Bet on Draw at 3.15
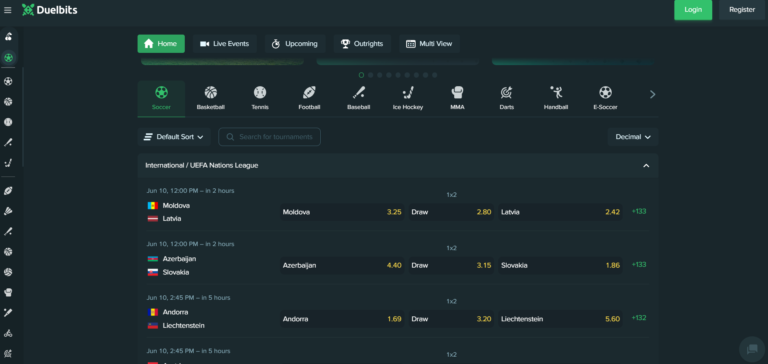The height and width of the screenshot is (364, 768). click(x=451, y=266)
